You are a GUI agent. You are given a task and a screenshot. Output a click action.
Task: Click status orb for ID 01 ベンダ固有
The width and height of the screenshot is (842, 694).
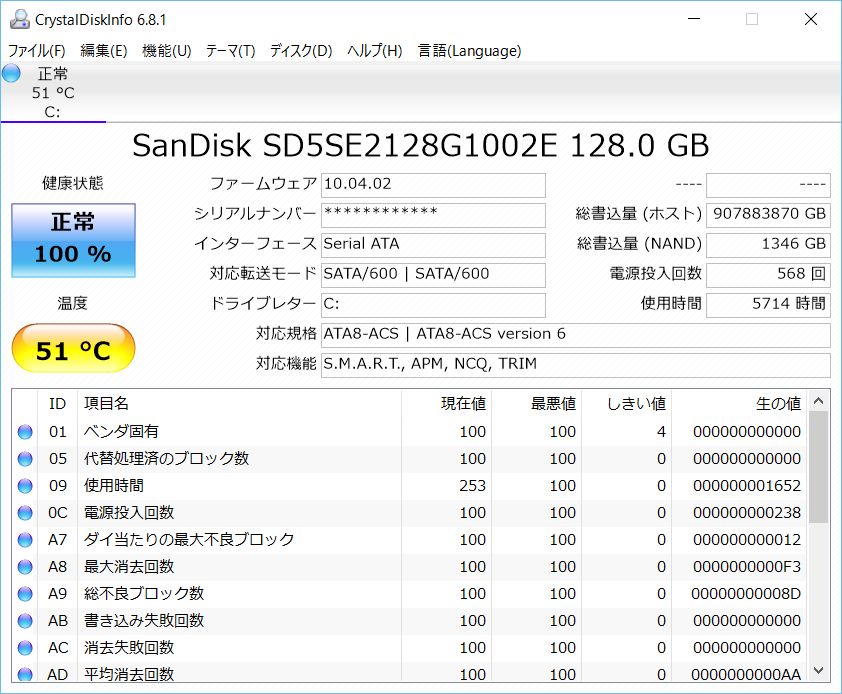pyautogui.click(x=25, y=432)
